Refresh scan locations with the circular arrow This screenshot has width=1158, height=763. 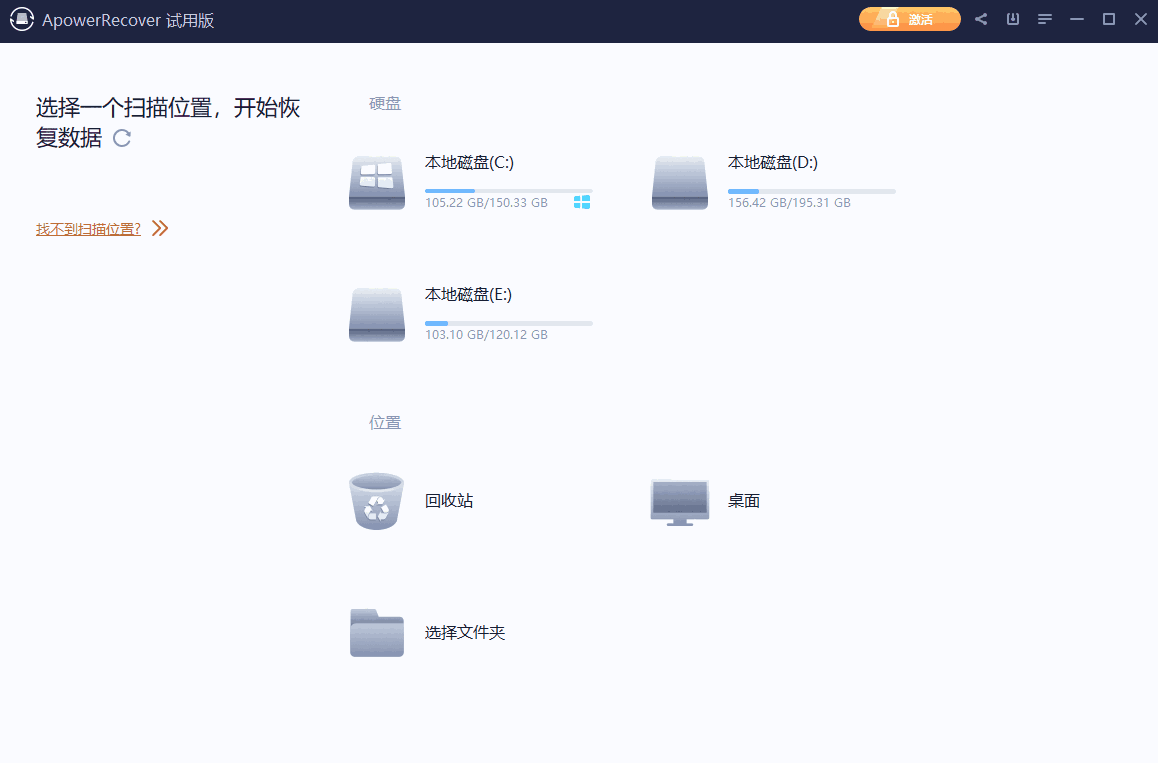[x=122, y=139]
